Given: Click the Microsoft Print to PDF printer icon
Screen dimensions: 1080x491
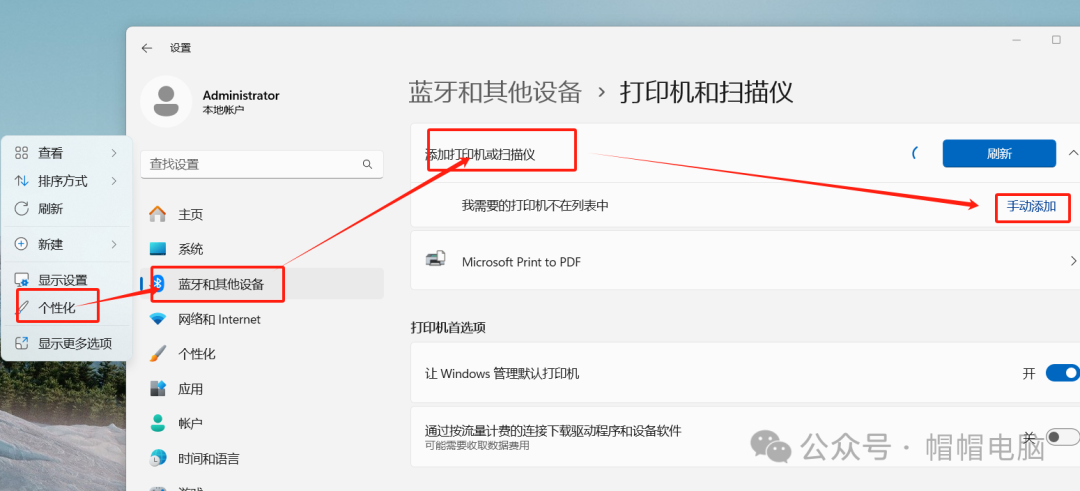Looking at the screenshot, I should 435,260.
